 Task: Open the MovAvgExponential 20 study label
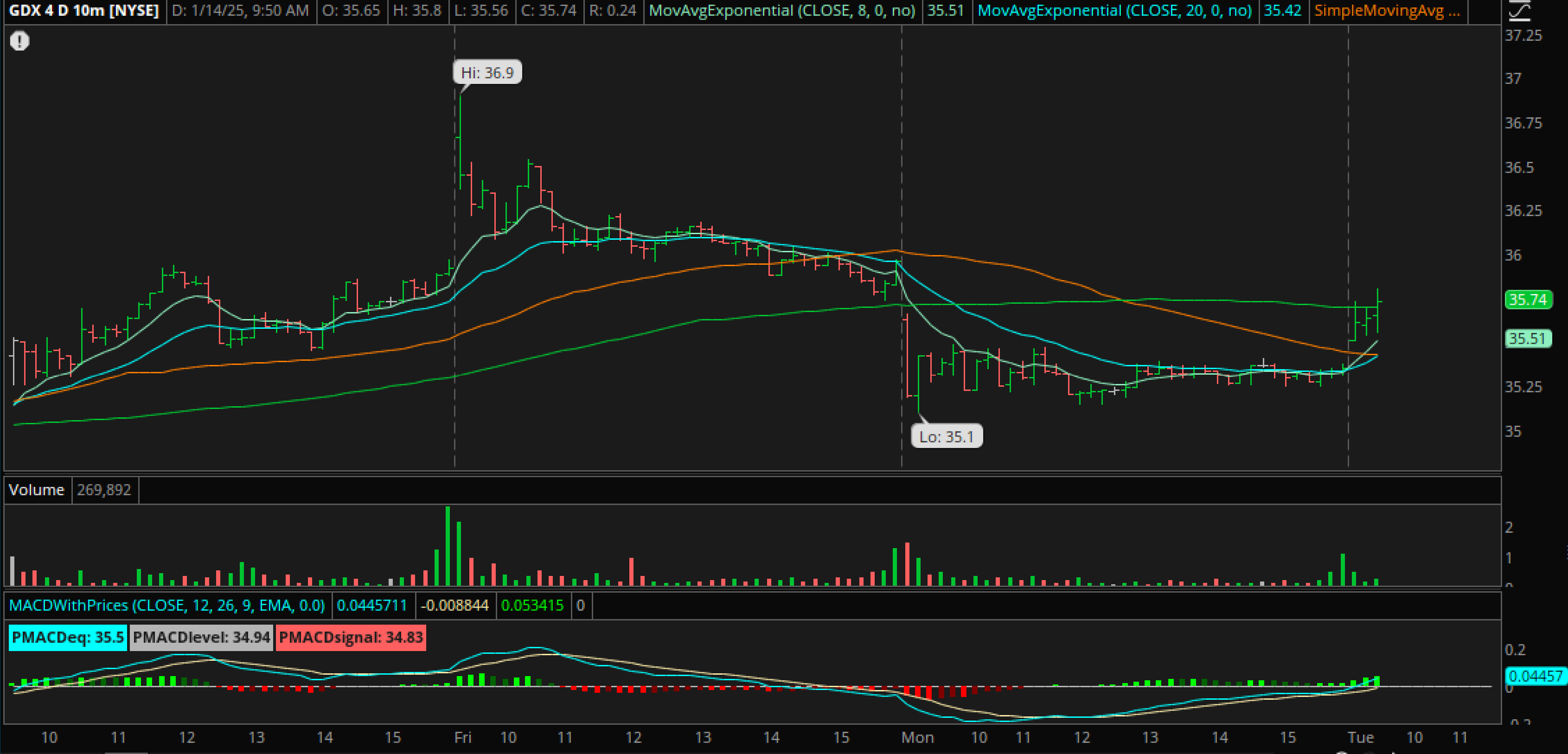coord(1114,11)
